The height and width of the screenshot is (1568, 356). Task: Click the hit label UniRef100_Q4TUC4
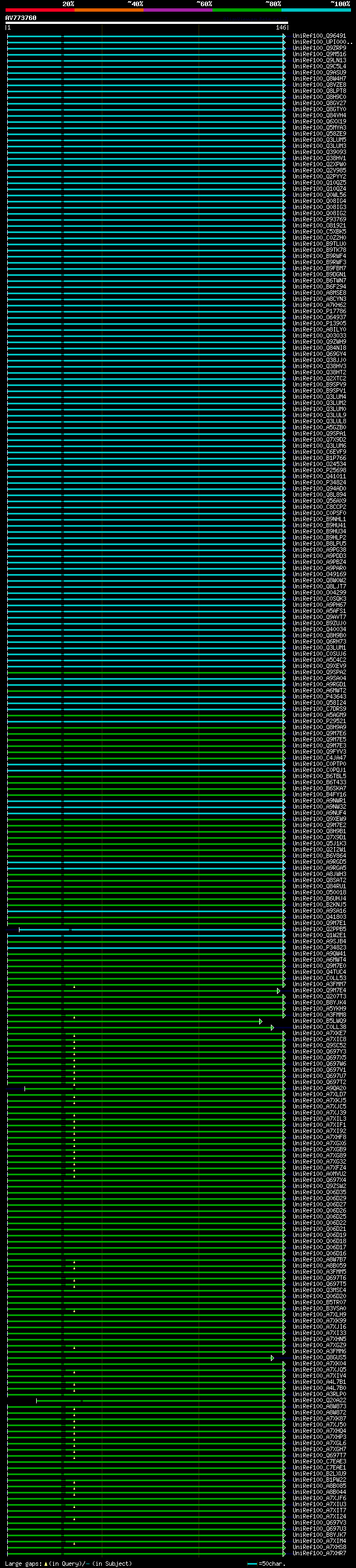pos(319,972)
